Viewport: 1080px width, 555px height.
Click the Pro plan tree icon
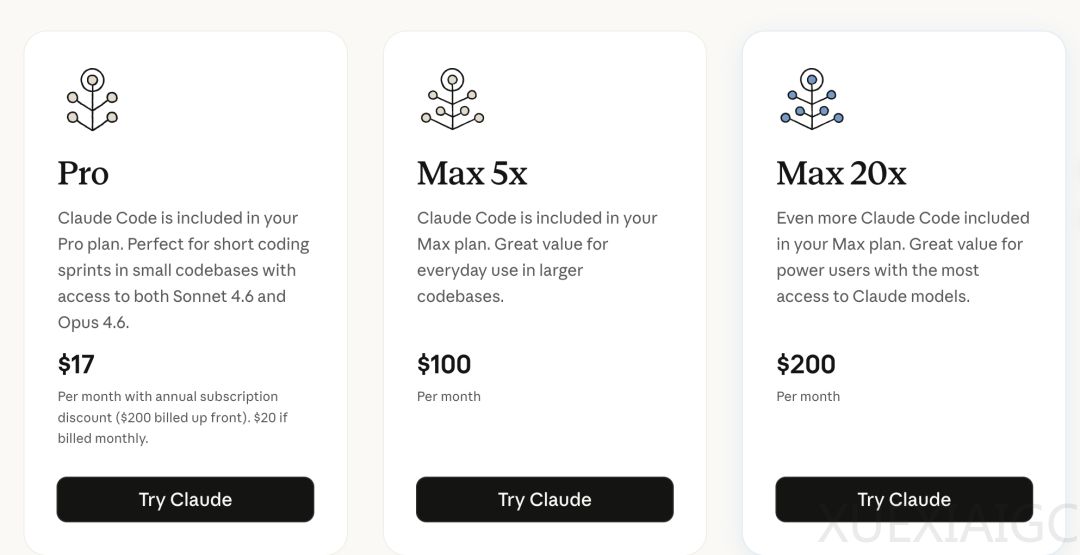(92, 99)
